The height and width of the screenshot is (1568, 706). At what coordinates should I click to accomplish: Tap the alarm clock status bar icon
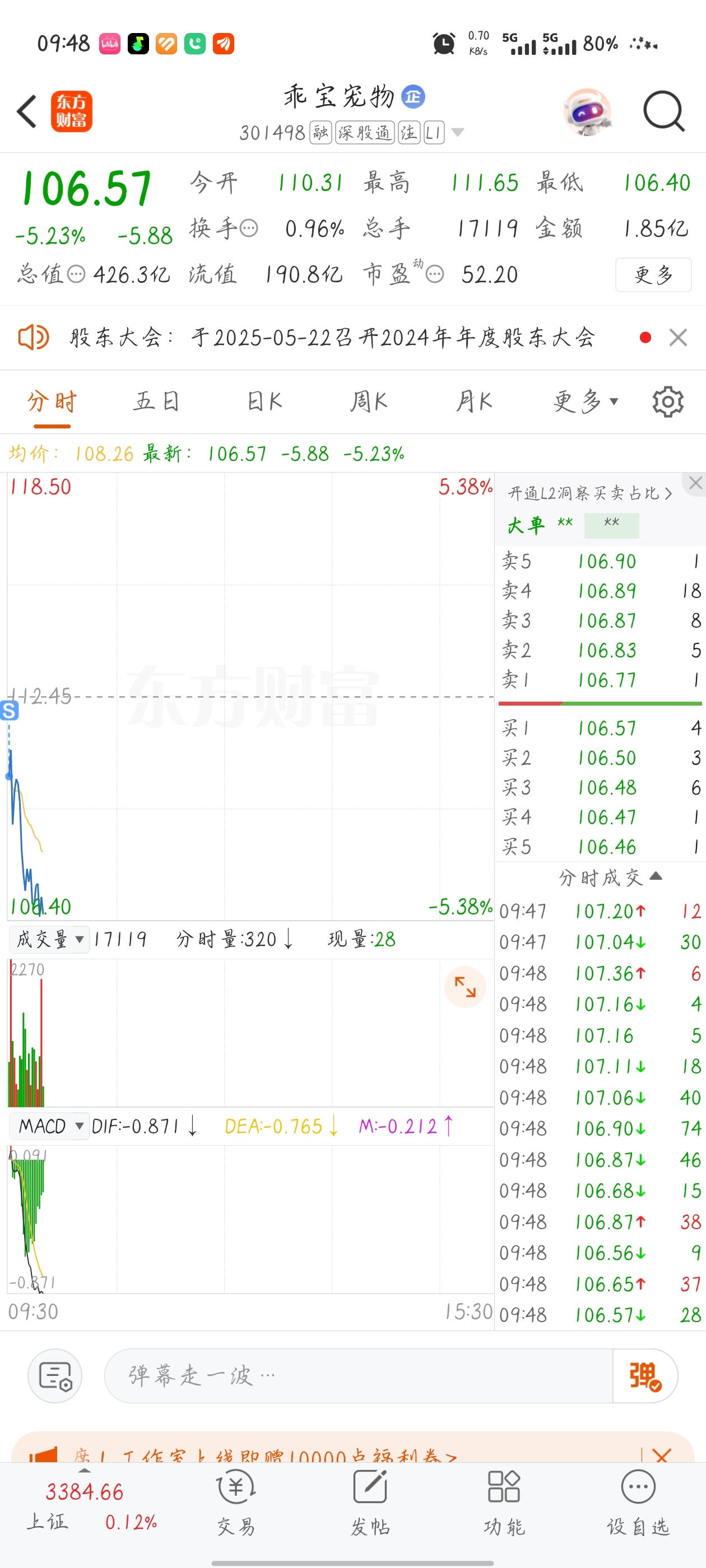click(x=443, y=44)
